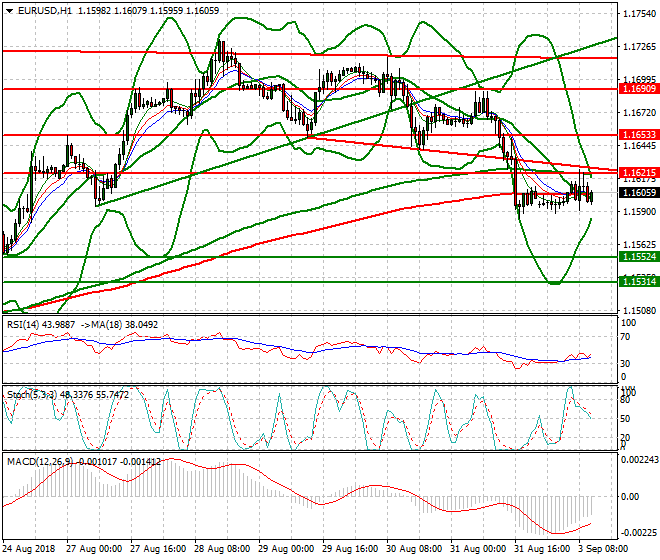Click the 24 Aug 2018 date label
Image resolution: width=660 pixels, height=560 pixels.
click(29, 549)
